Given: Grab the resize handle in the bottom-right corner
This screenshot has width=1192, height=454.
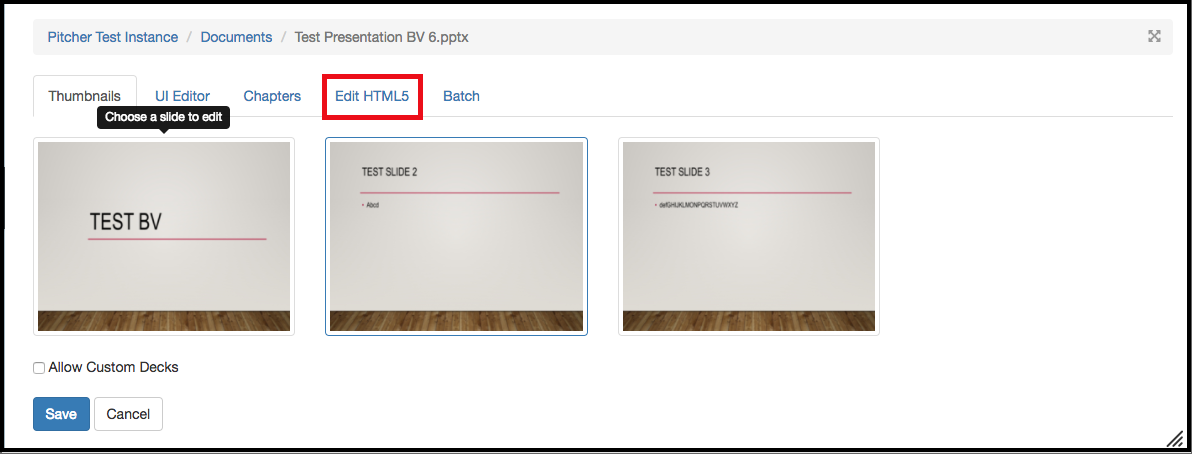Looking at the screenshot, I should (1174, 438).
